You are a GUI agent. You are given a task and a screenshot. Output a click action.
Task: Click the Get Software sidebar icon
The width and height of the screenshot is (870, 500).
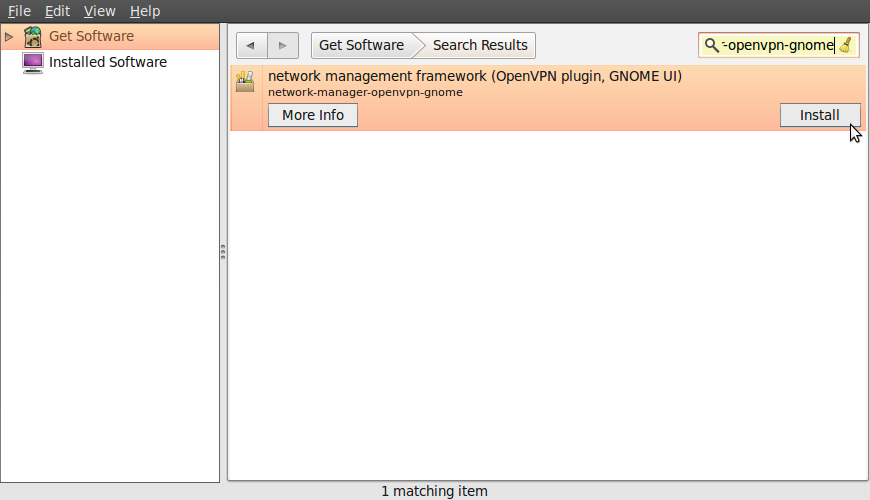tap(33, 37)
